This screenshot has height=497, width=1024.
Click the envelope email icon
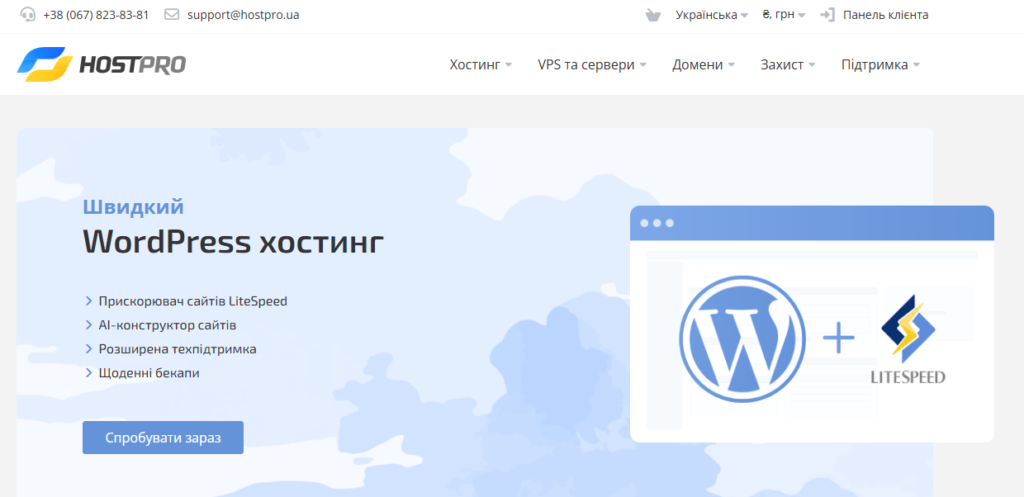tap(172, 15)
